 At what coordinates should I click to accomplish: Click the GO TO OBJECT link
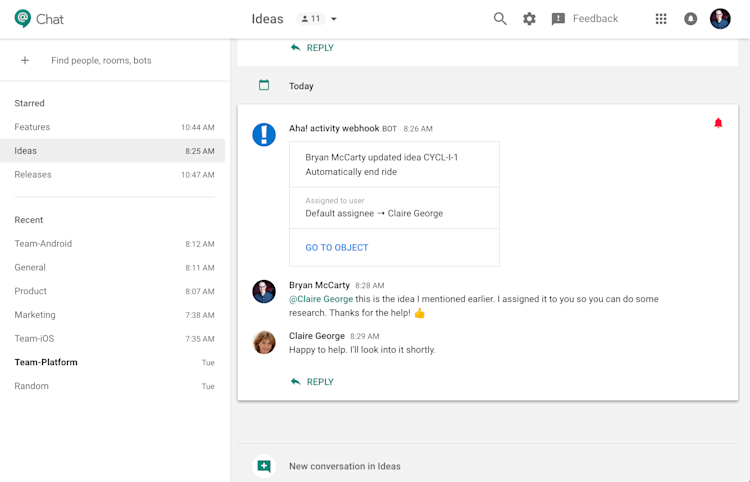tap(337, 248)
